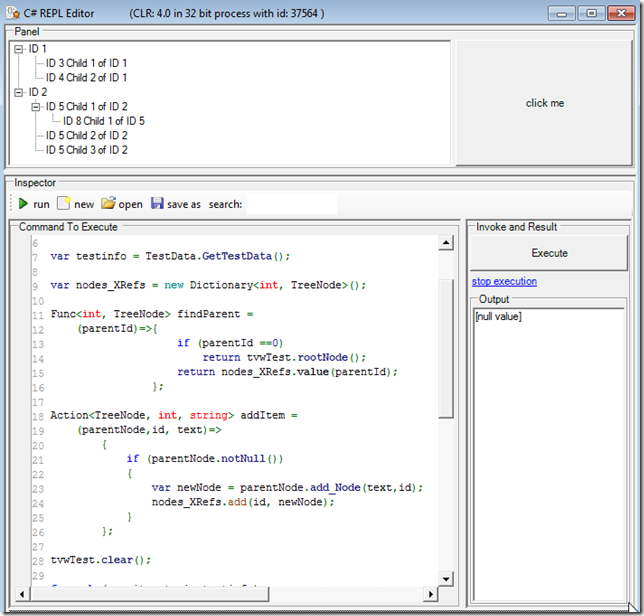This screenshot has height=616, width=644.
Task: Select ID 8 Child 1 of ID 5
Action: 104,121
